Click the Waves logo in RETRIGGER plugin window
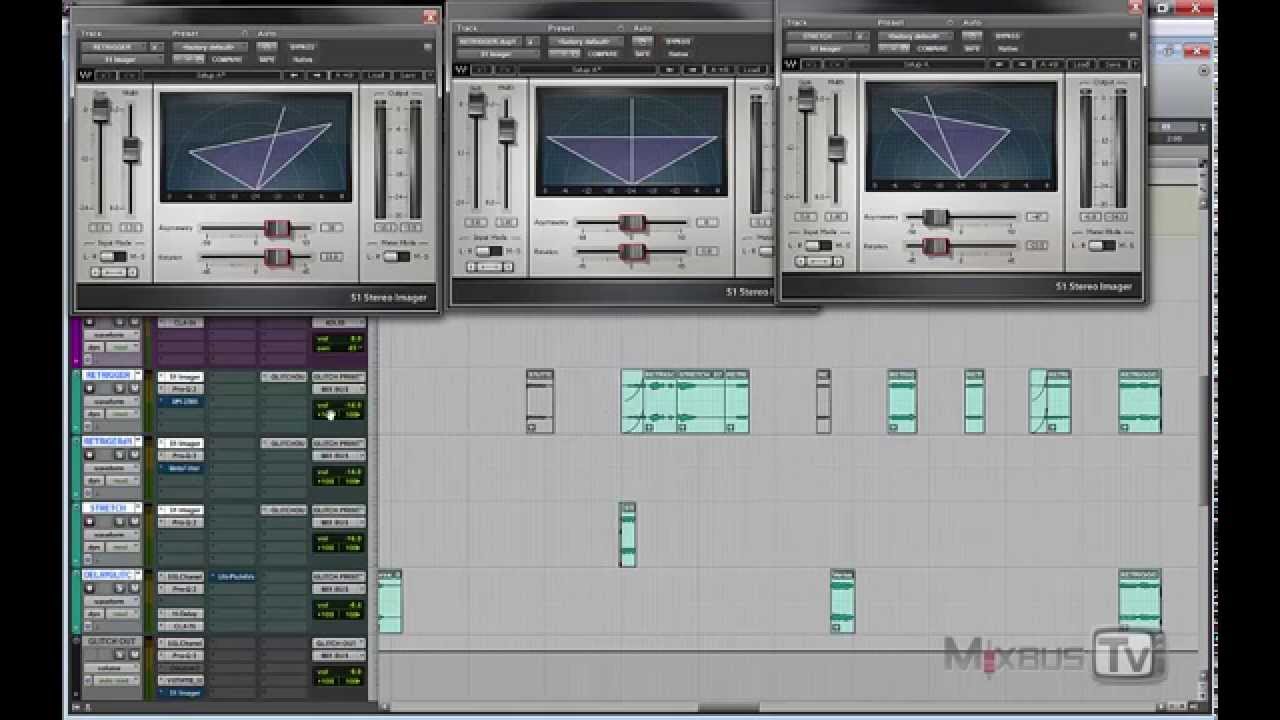 (85, 76)
